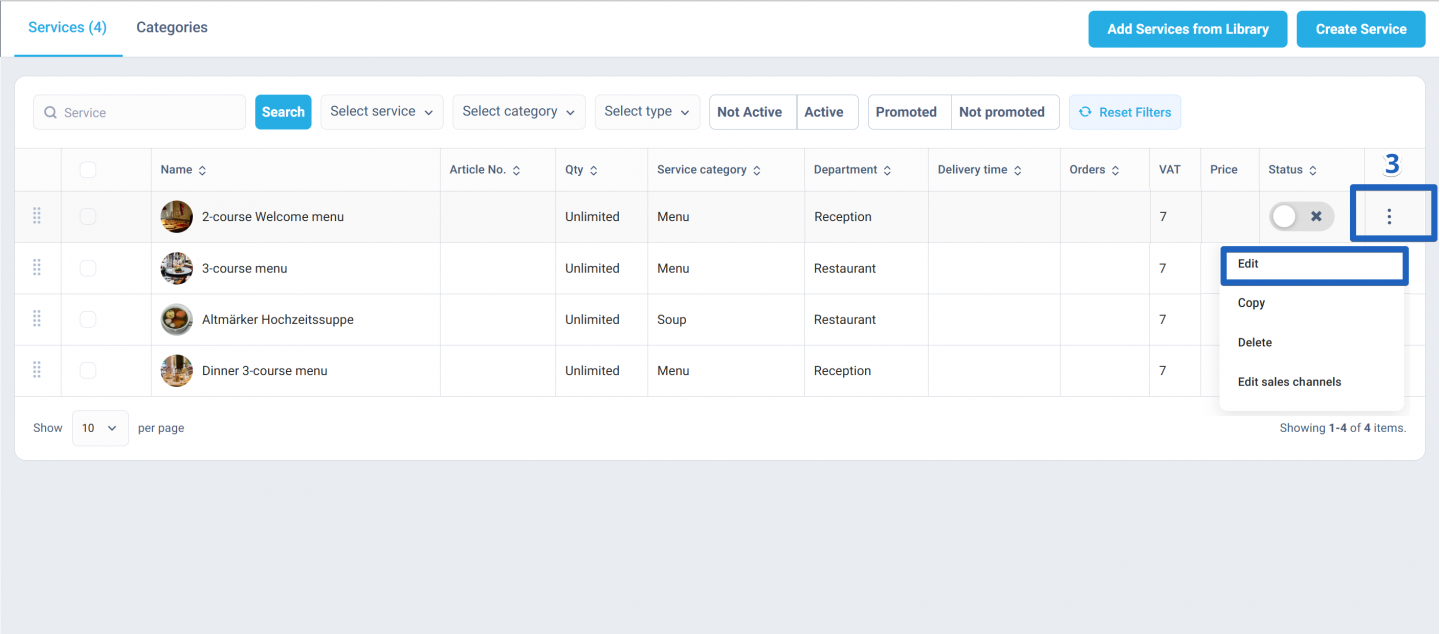Sort by Department column arrows
This screenshot has width=1440, height=634.
(x=887, y=170)
